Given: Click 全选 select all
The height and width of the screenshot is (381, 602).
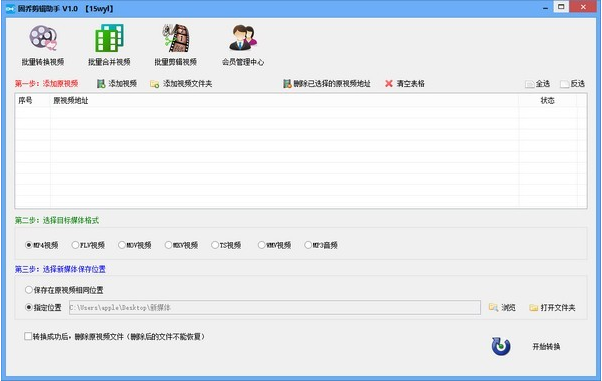Looking at the screenshot, I should 538,84.
